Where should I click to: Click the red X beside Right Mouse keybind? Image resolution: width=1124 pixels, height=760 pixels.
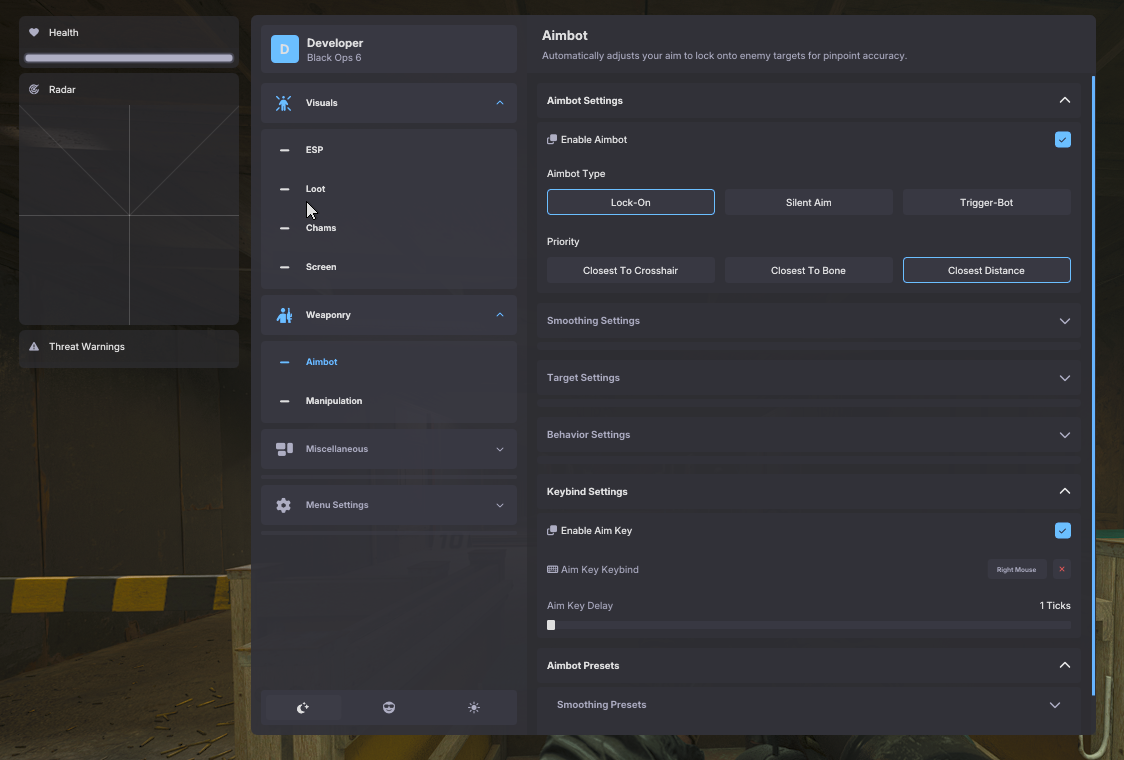click(x=1062, y=570)
